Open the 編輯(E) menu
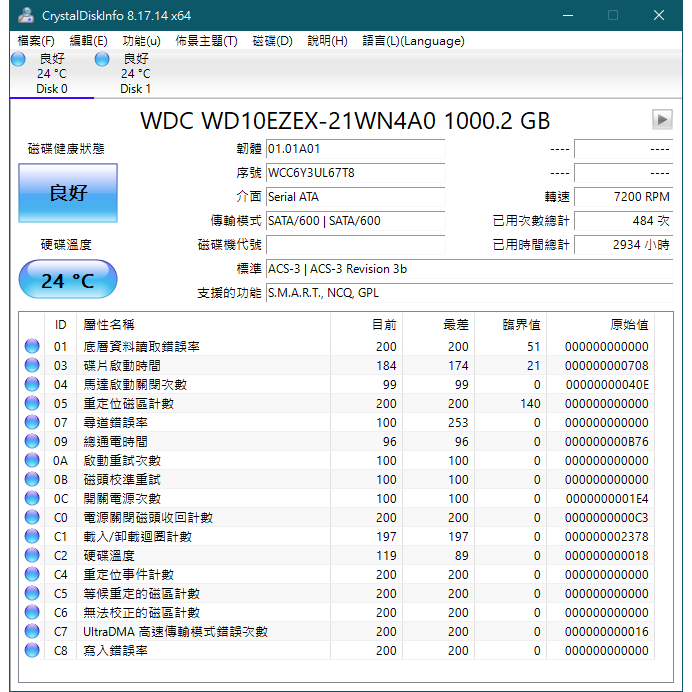 click(88, 41)
